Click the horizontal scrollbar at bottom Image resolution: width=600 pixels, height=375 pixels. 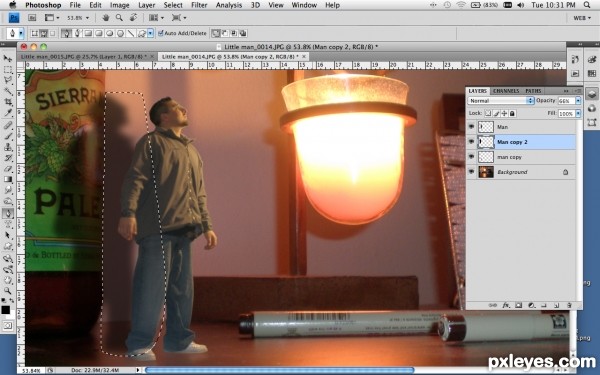[279, 370]
